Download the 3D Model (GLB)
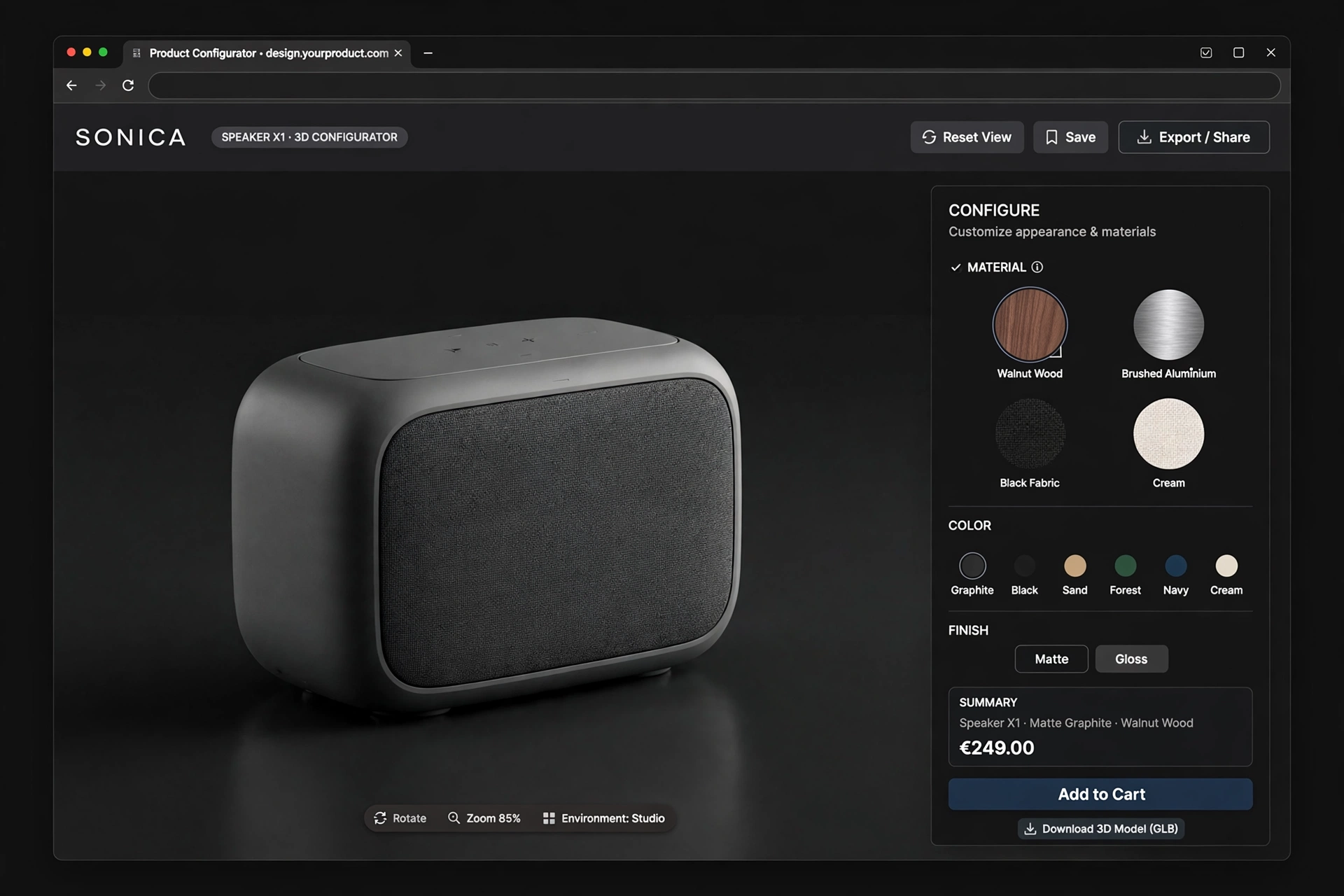The width and height of the screenshot is (1344, 896). tap(1100, 829)
